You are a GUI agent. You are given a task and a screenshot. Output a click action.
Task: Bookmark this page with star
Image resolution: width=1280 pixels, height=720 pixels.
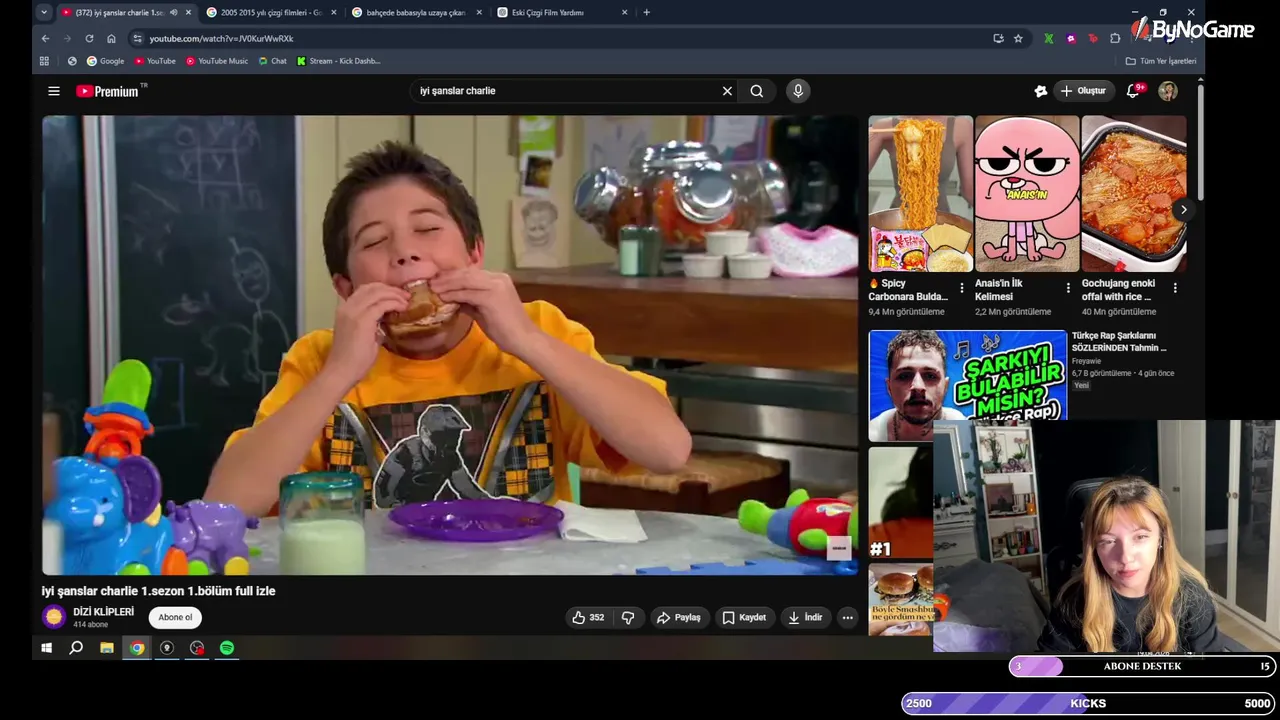[1018, 38]
